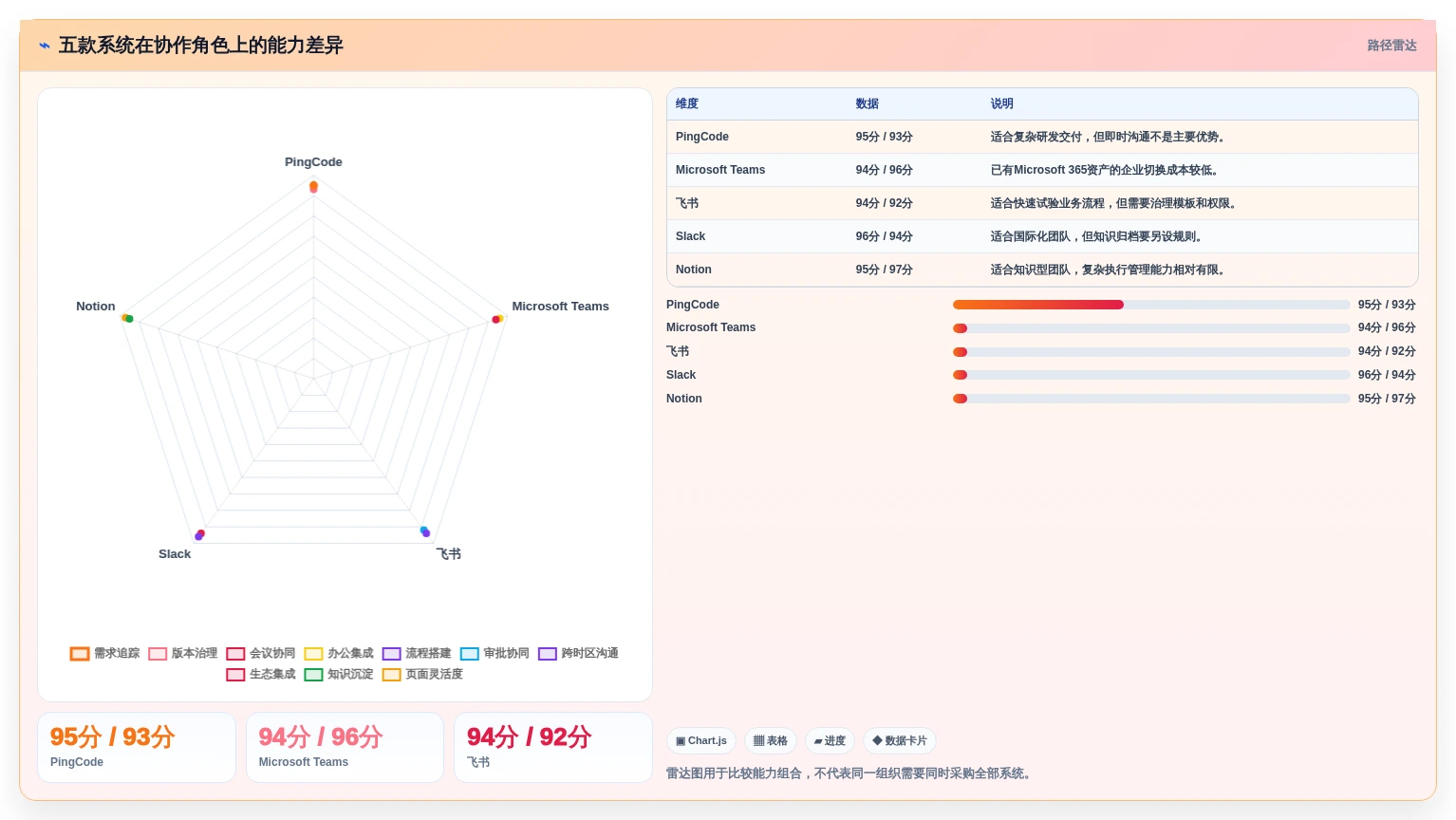
Task: Click the 表格 tag button
Action: 771,741
